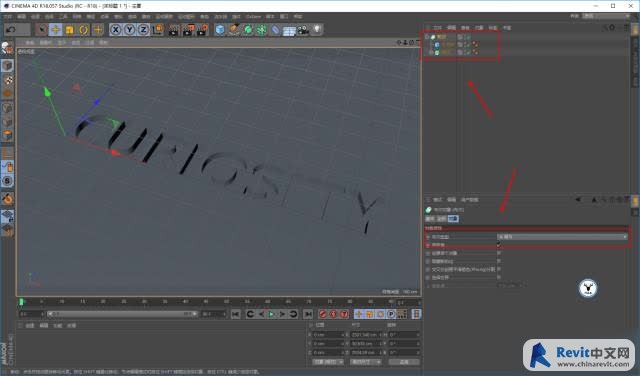Screen dimensions: 640x376
Task: Select the Rotate tool icon
Action: click(84, 29)
